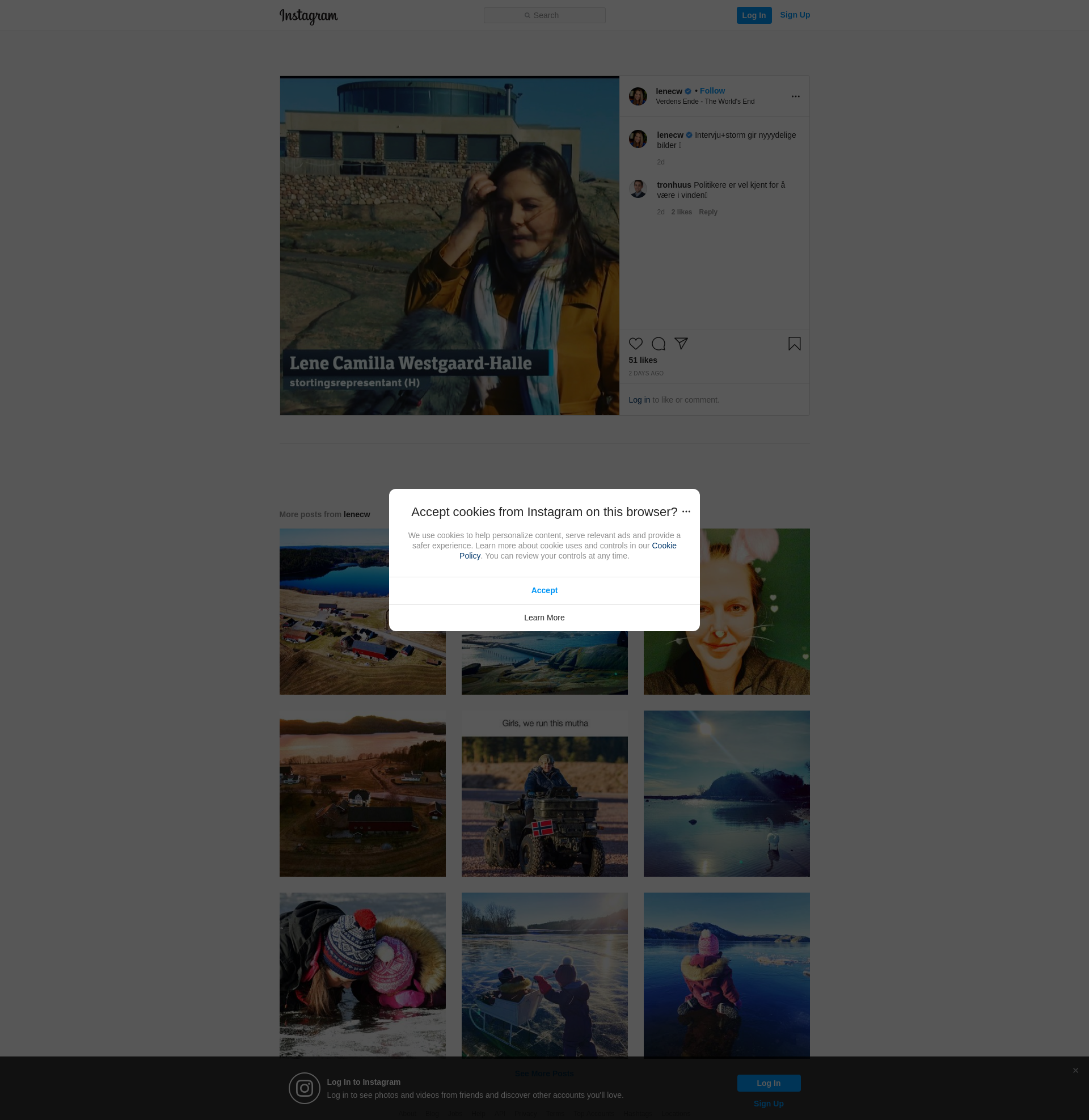Like the post with the heart icon
The width and height of the screenshot is (1089, 1120).
(x=635, y=344)
